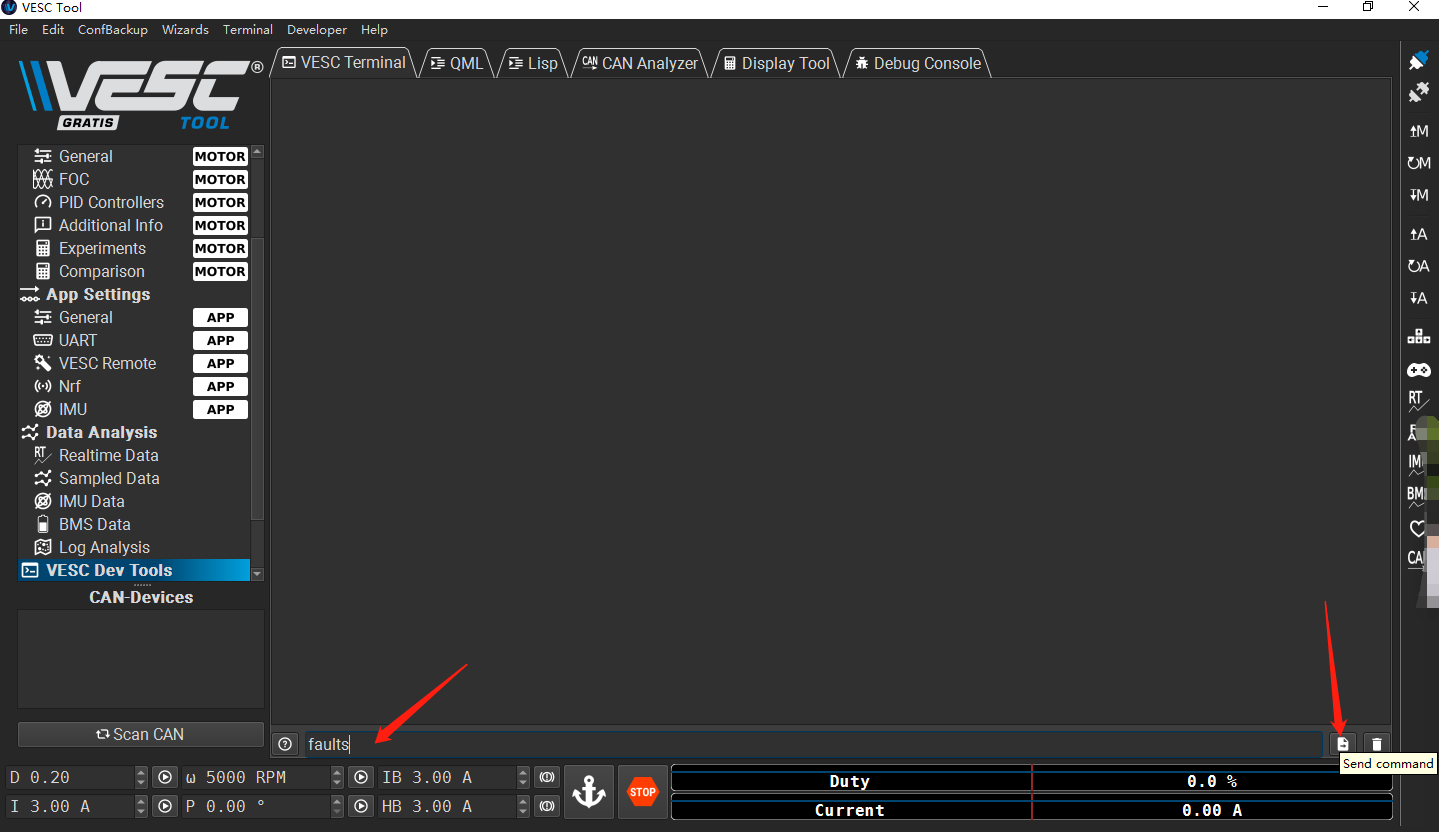Click Read Default App config (circular A)
This screenshot has width=1439, height=832.
[1418, 266]
